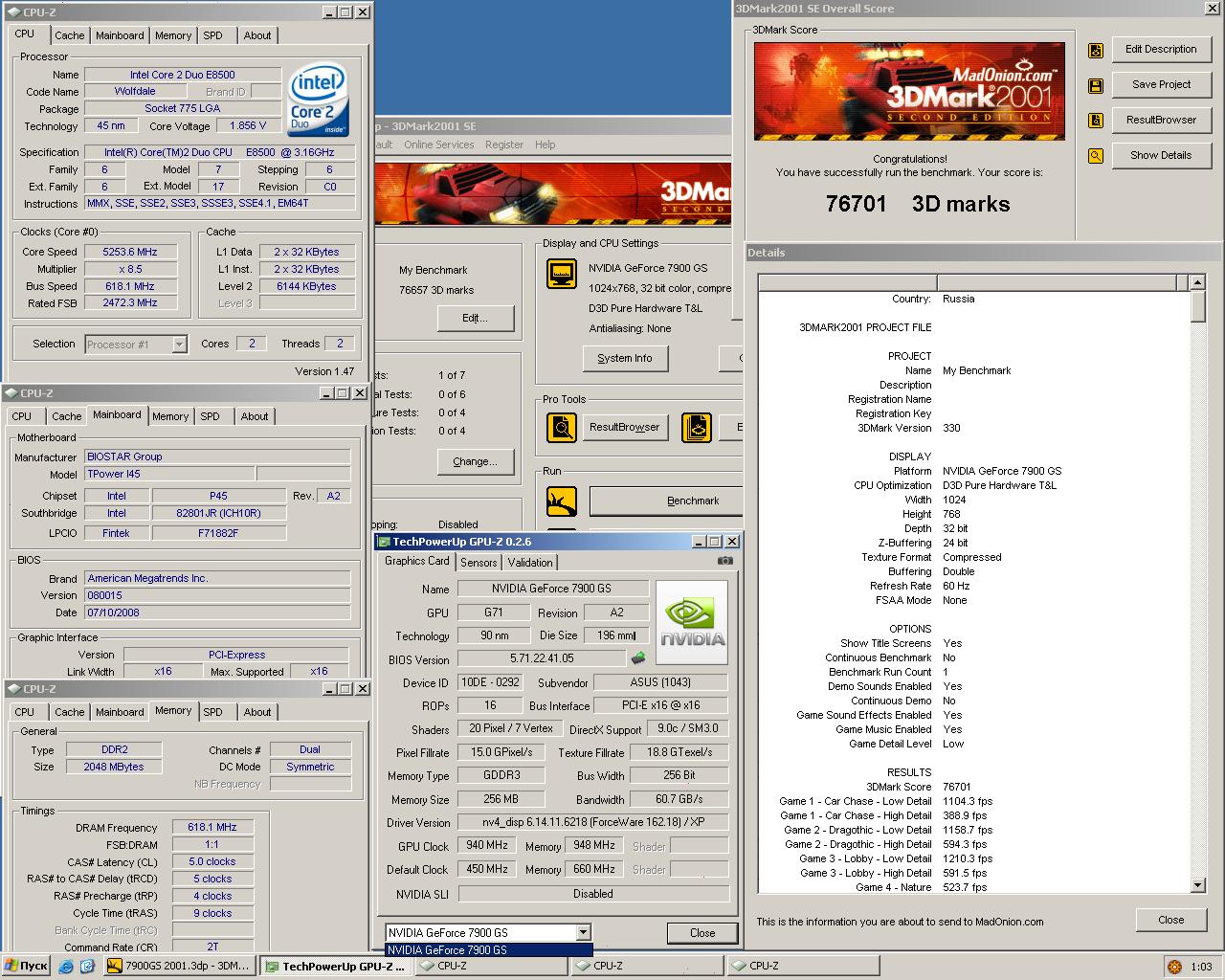Open Help menu in 3DMark2001 SE
The image size is (1225, 980).
545,145
